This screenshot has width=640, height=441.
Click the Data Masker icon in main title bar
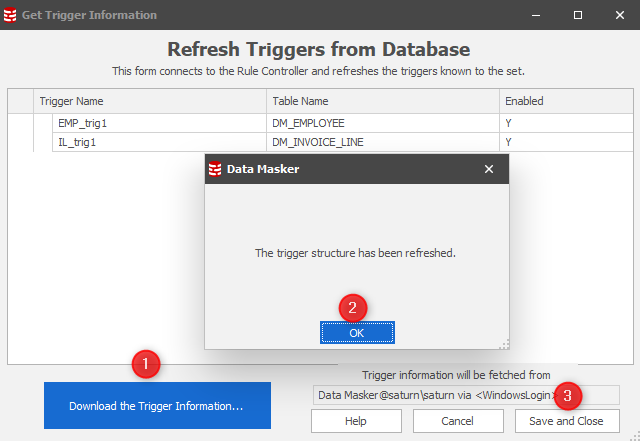click(x=11, y=15)
